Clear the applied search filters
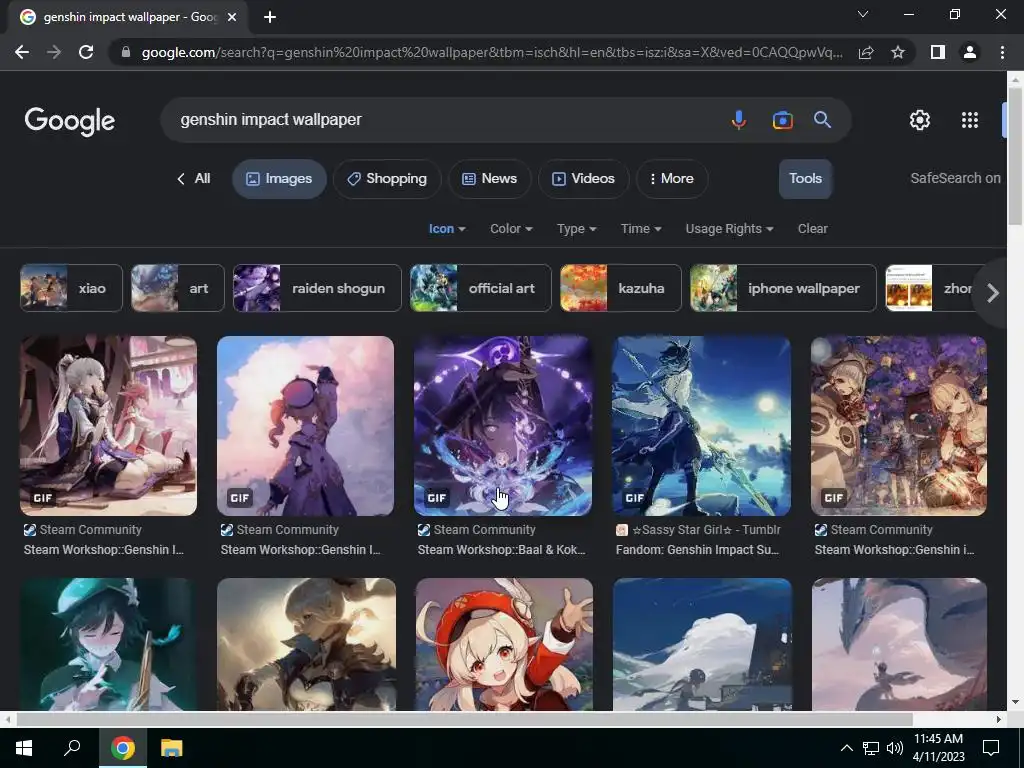The image size is (1024, 768). (x=812, y=229)
